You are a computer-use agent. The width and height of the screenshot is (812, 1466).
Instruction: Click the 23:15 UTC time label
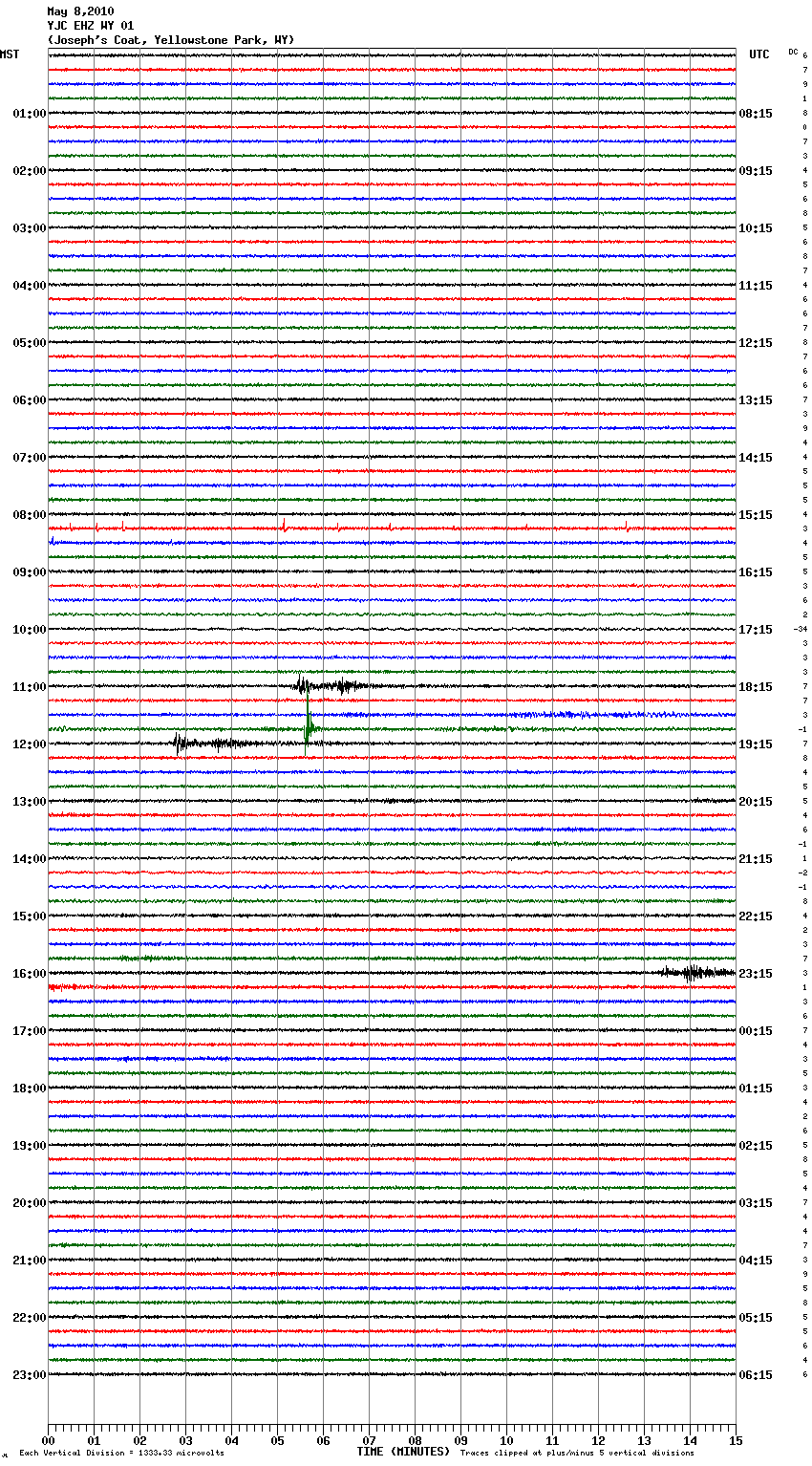coord(756,974)
